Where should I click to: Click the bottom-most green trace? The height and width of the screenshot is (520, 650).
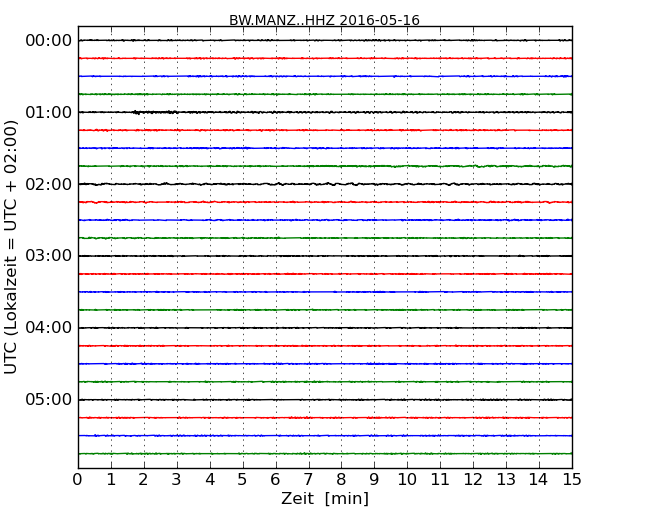pyautogui.click(x=325, y=454)
